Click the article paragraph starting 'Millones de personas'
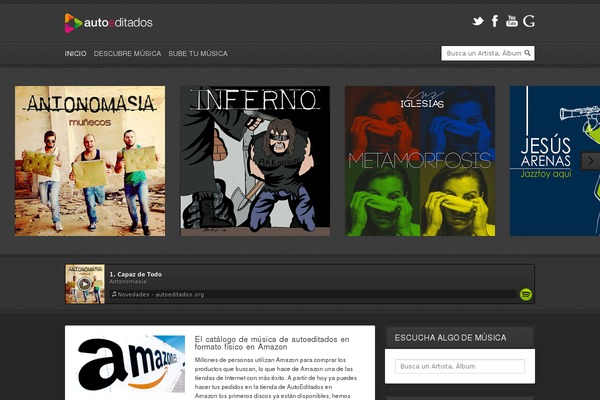This screenshot has width=600, height=400. [276, 378]
